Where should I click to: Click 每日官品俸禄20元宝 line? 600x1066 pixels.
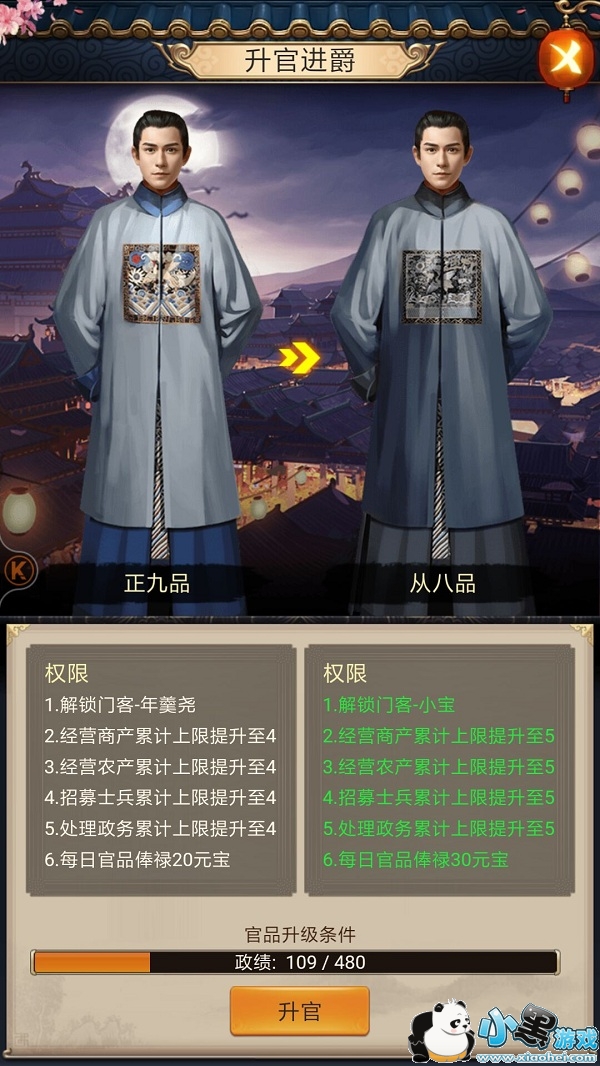point(137,860)
